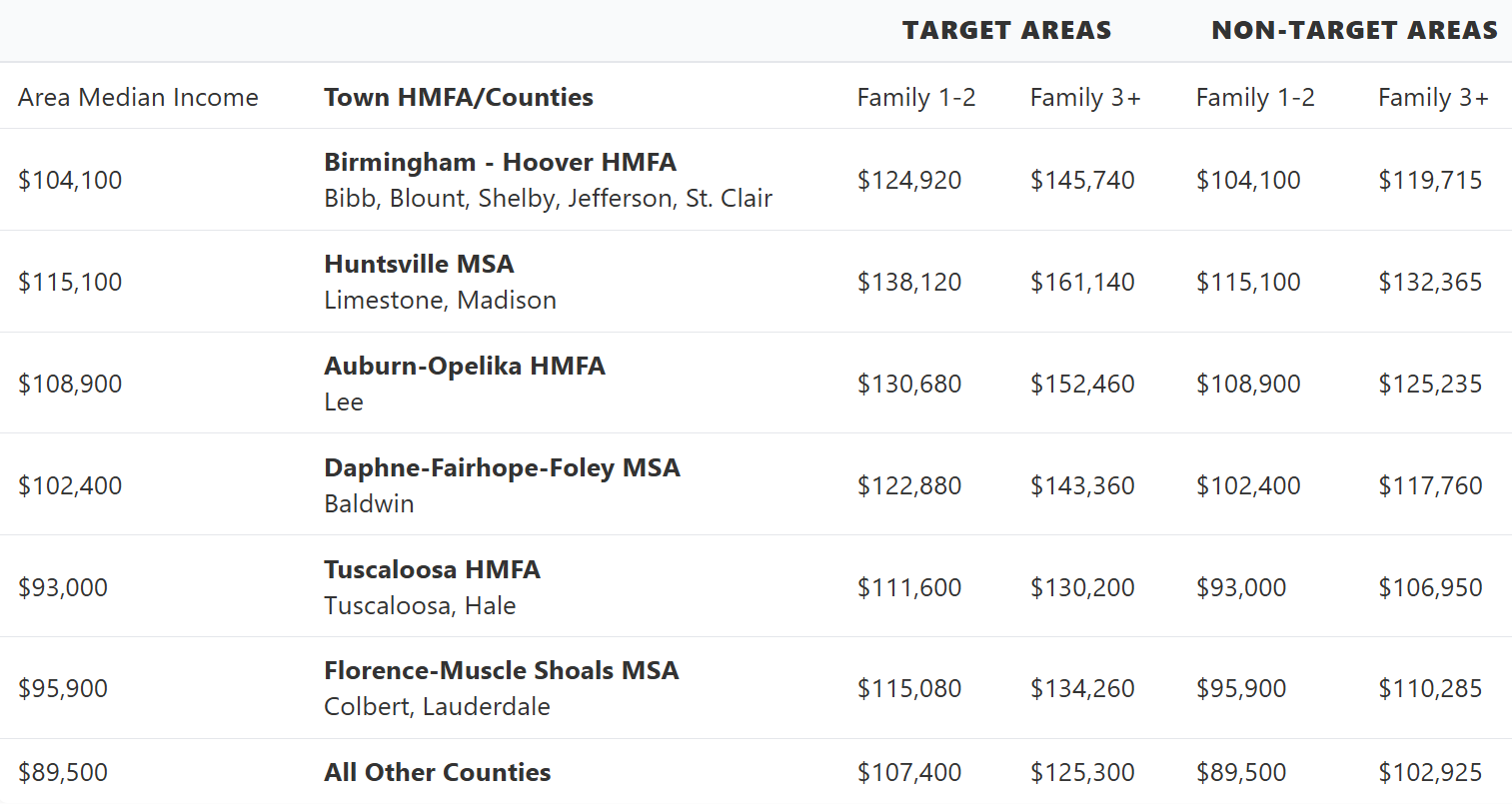
Task: Select the Limestone, Madison counties text
Action: (440, 300)
